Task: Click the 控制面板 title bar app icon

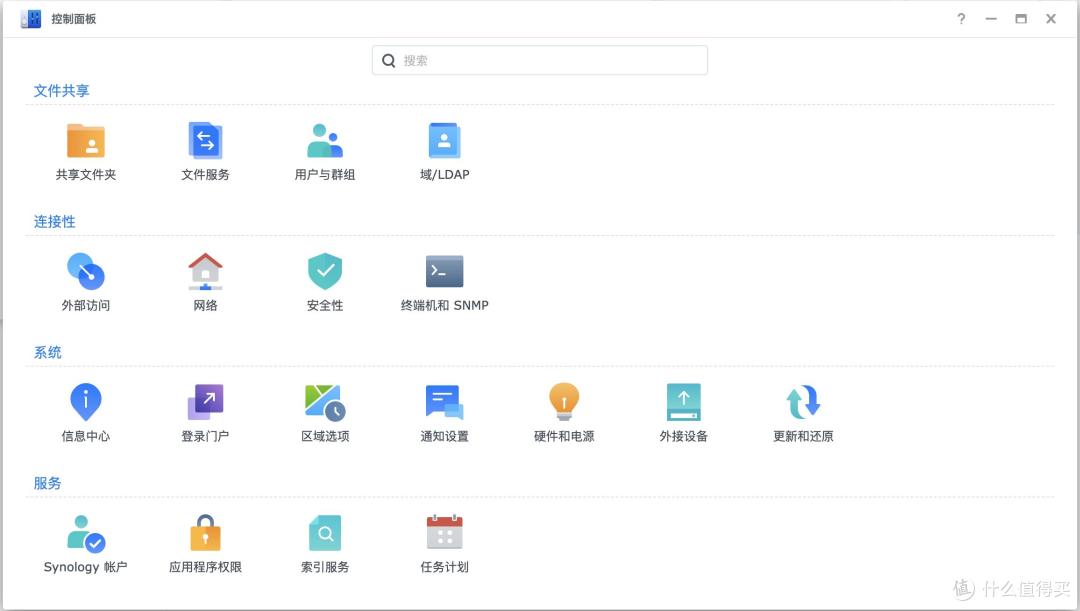Action: coord(31,19)
